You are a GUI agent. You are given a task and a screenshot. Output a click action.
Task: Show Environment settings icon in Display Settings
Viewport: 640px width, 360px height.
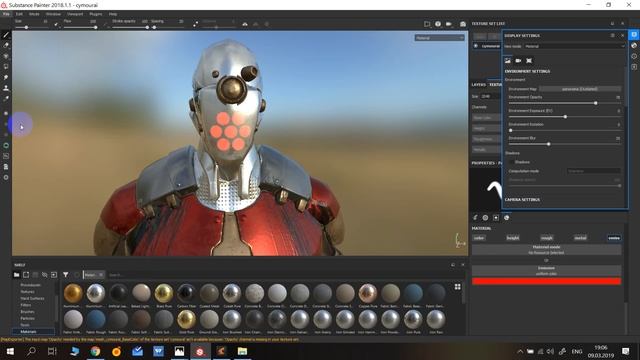507,60
